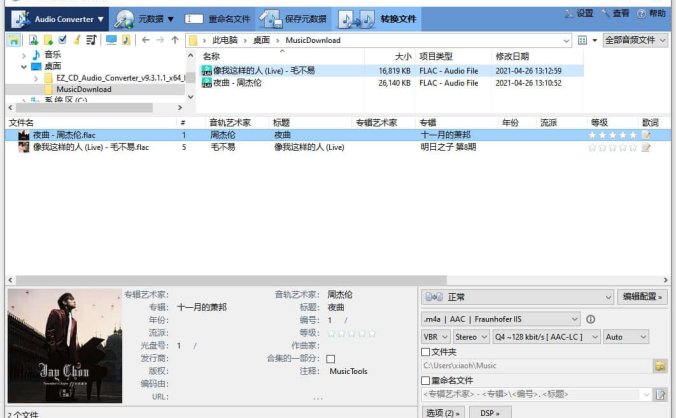Go forward with the right arrow
Viewport: 676px width, 418px height.
[160, 40]
